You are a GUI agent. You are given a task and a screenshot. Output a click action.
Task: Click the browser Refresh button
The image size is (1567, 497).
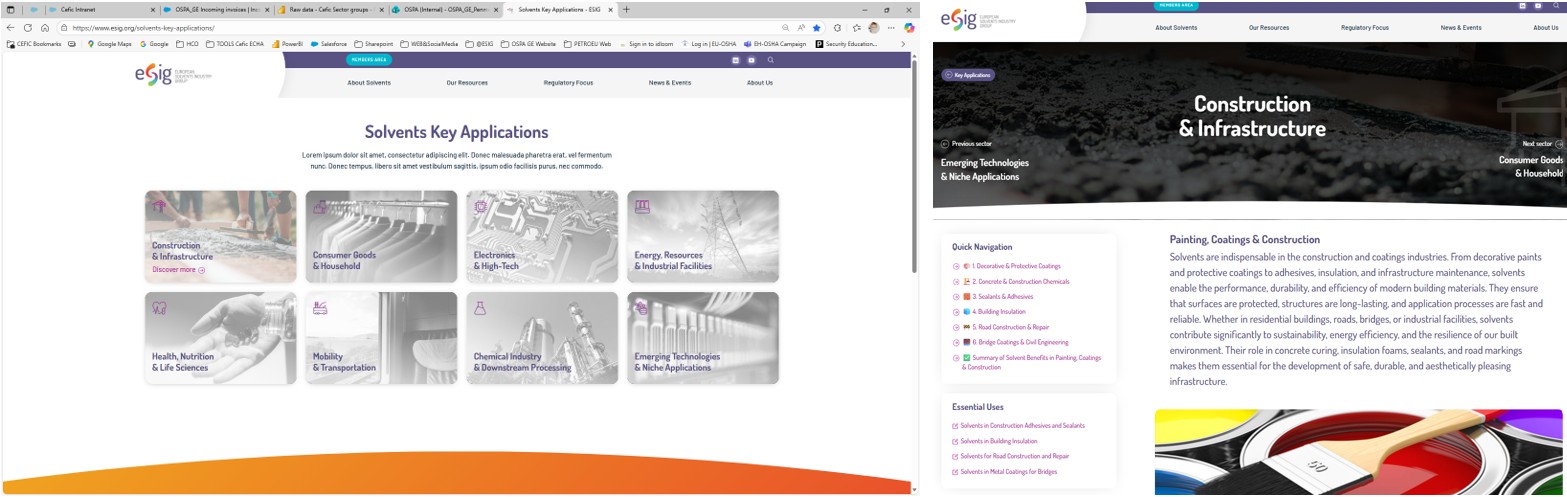[28, 28]
